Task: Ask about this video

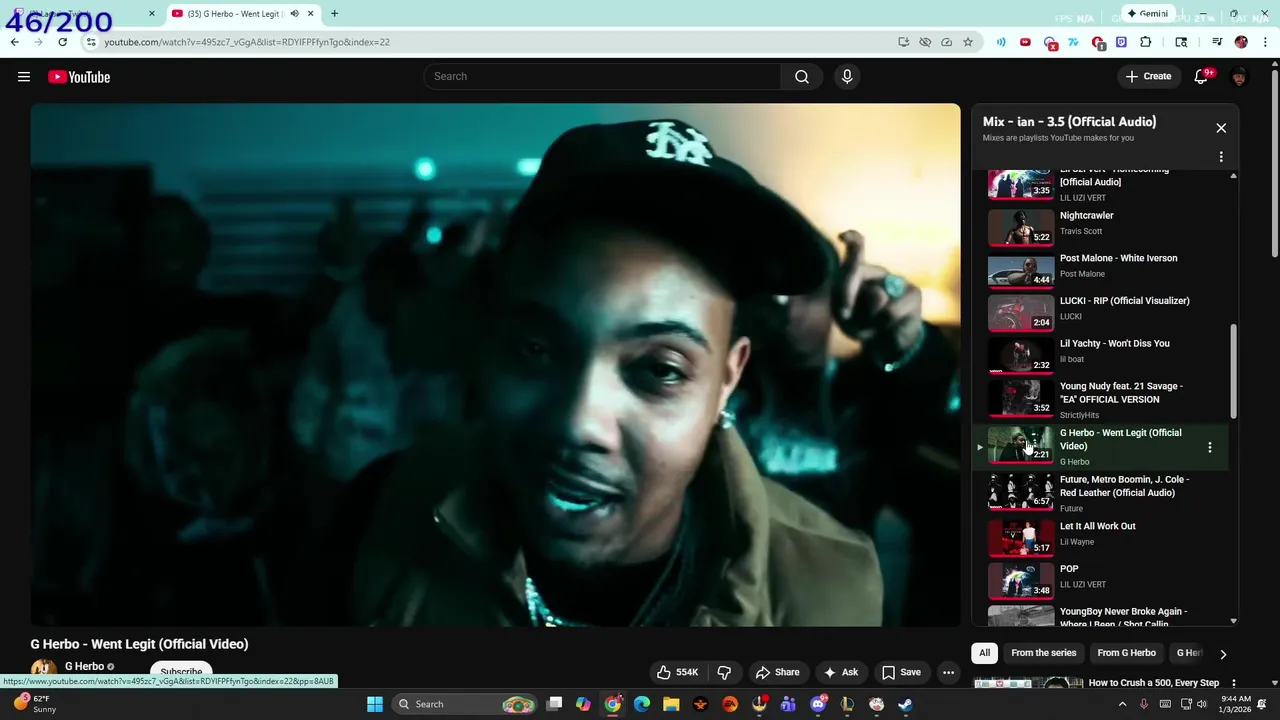Action: click(840, 672)
